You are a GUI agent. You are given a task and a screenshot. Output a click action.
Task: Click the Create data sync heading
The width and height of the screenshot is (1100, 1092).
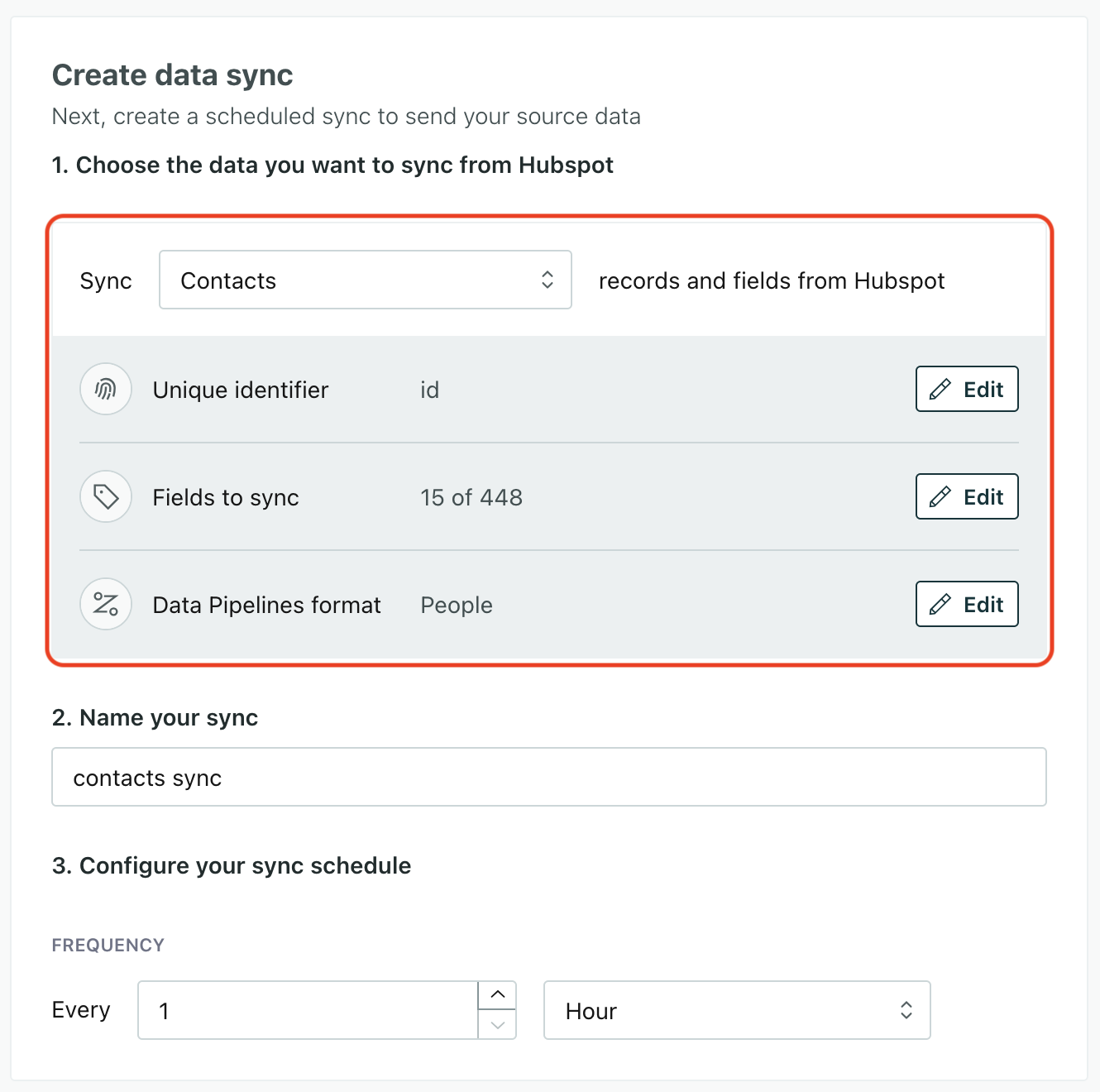tap(172, 74)
